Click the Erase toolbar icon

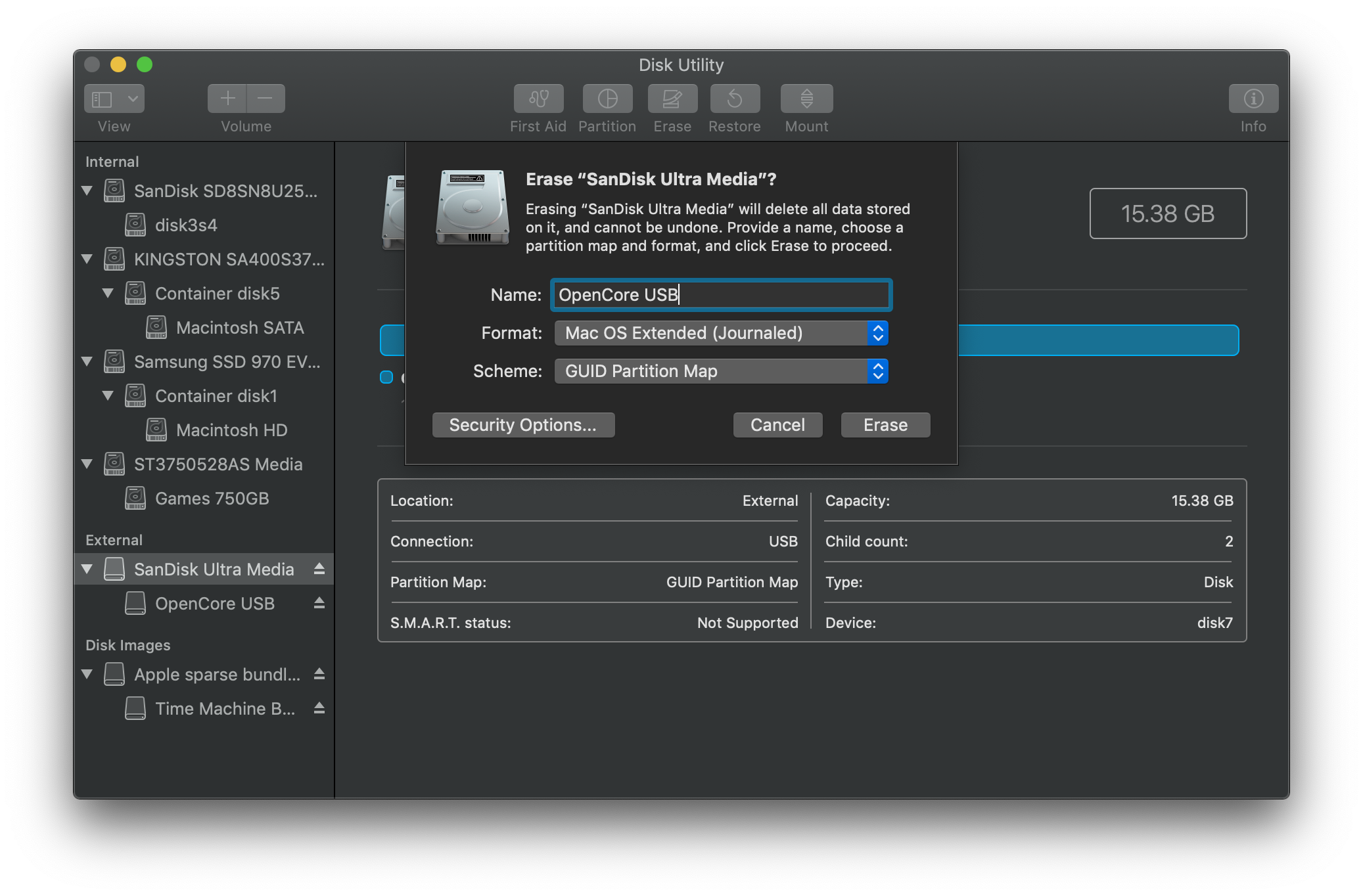[672, 99]
